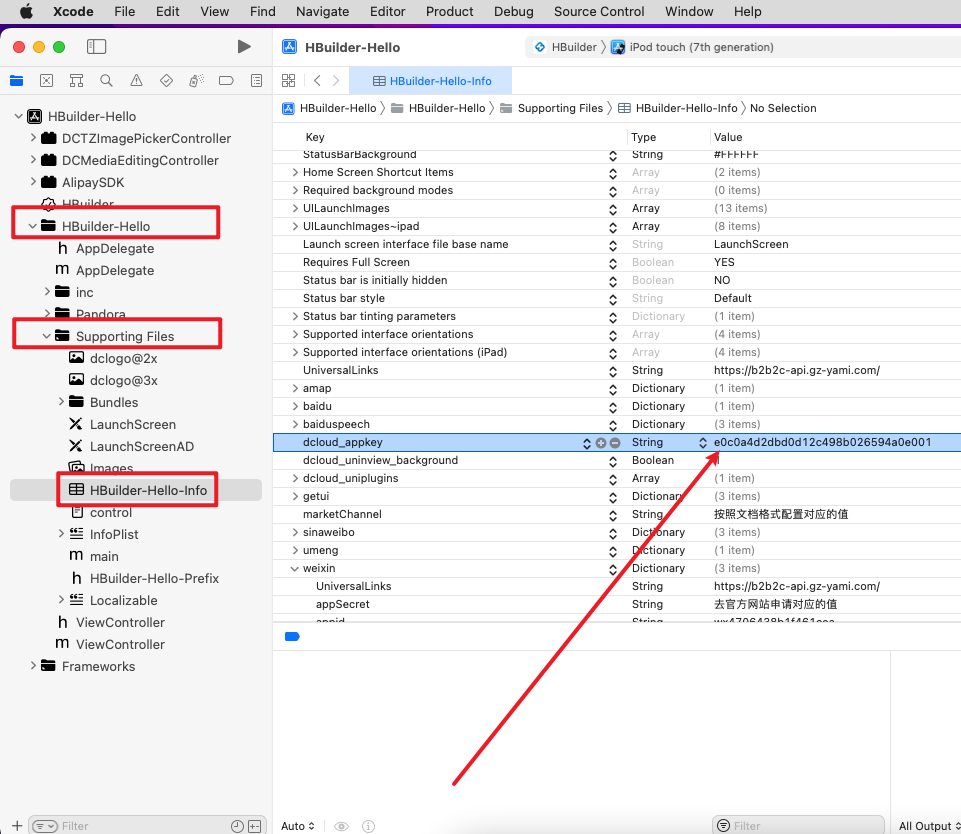Click the minus button on dcloud_appkey row

pos(615,443)
